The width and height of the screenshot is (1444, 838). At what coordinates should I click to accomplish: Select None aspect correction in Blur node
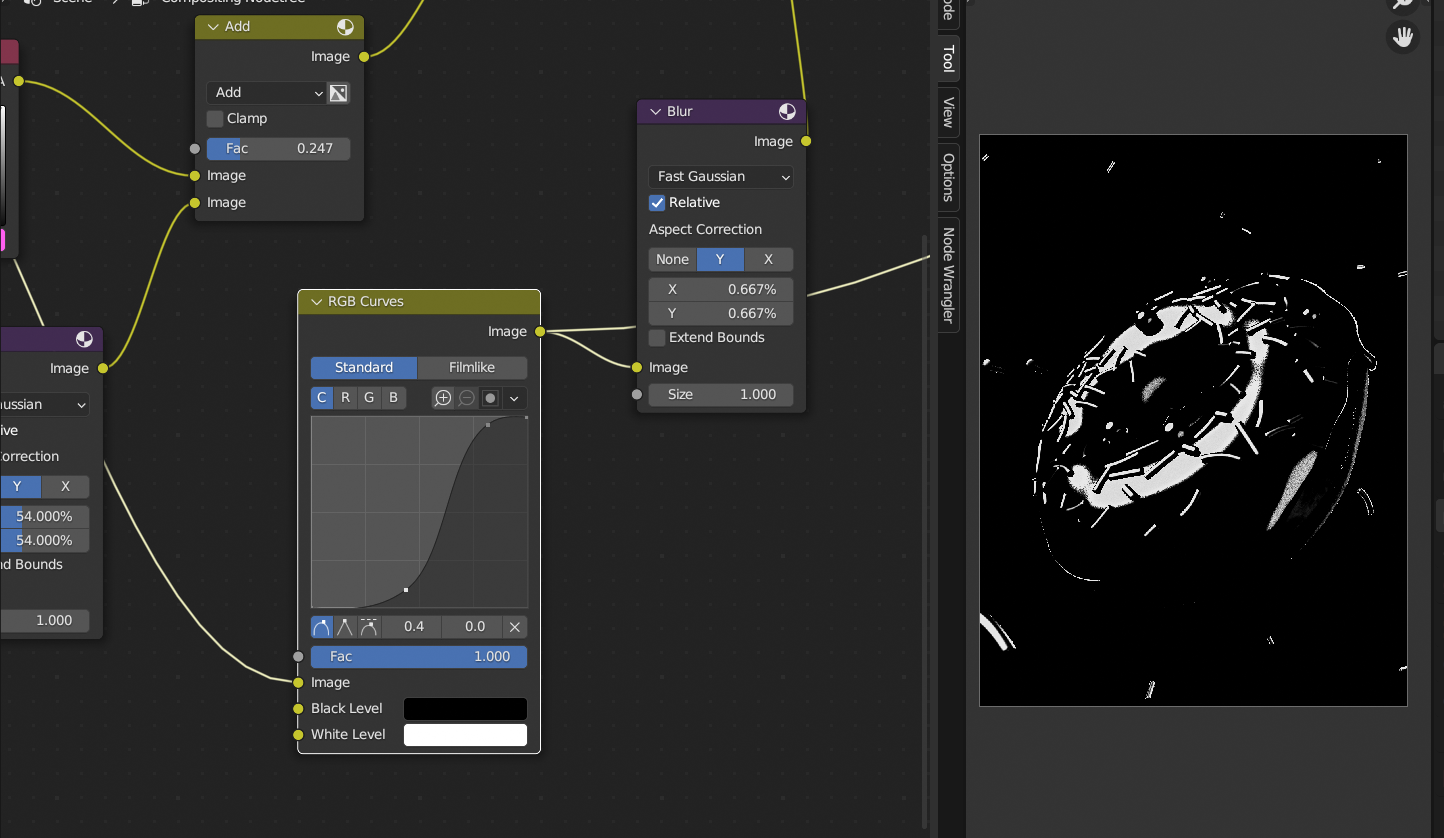[672, 260]
